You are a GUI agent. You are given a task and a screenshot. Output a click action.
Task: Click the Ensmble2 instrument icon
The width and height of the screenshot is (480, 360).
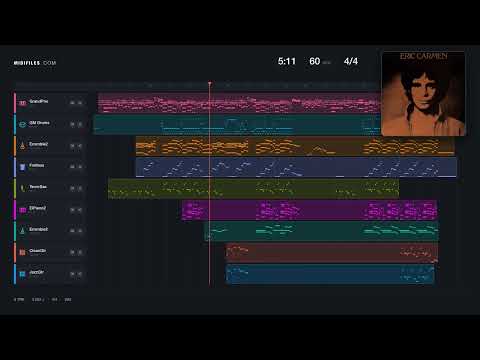pyautogui.click(x=22, y=146)
